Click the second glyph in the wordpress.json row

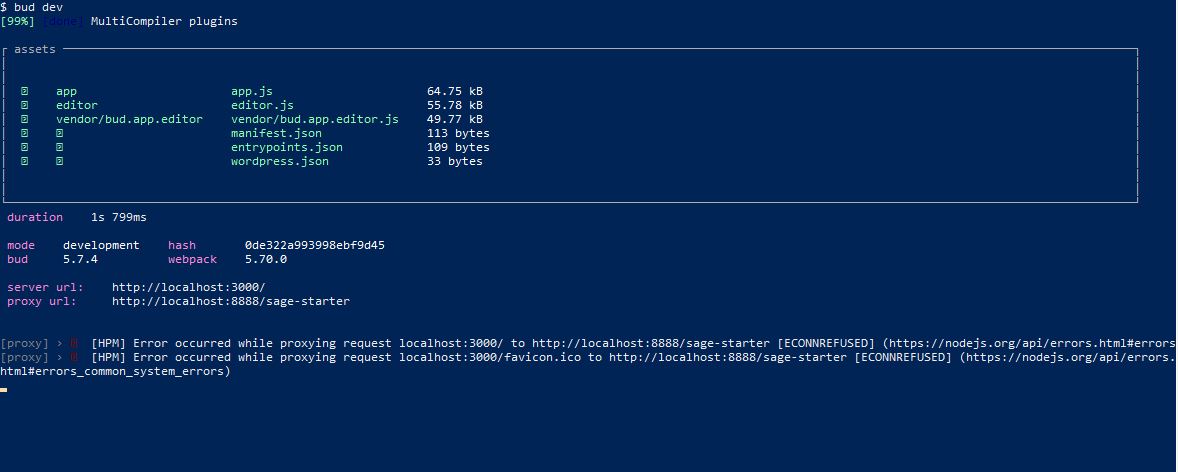[x=60, y=161]
